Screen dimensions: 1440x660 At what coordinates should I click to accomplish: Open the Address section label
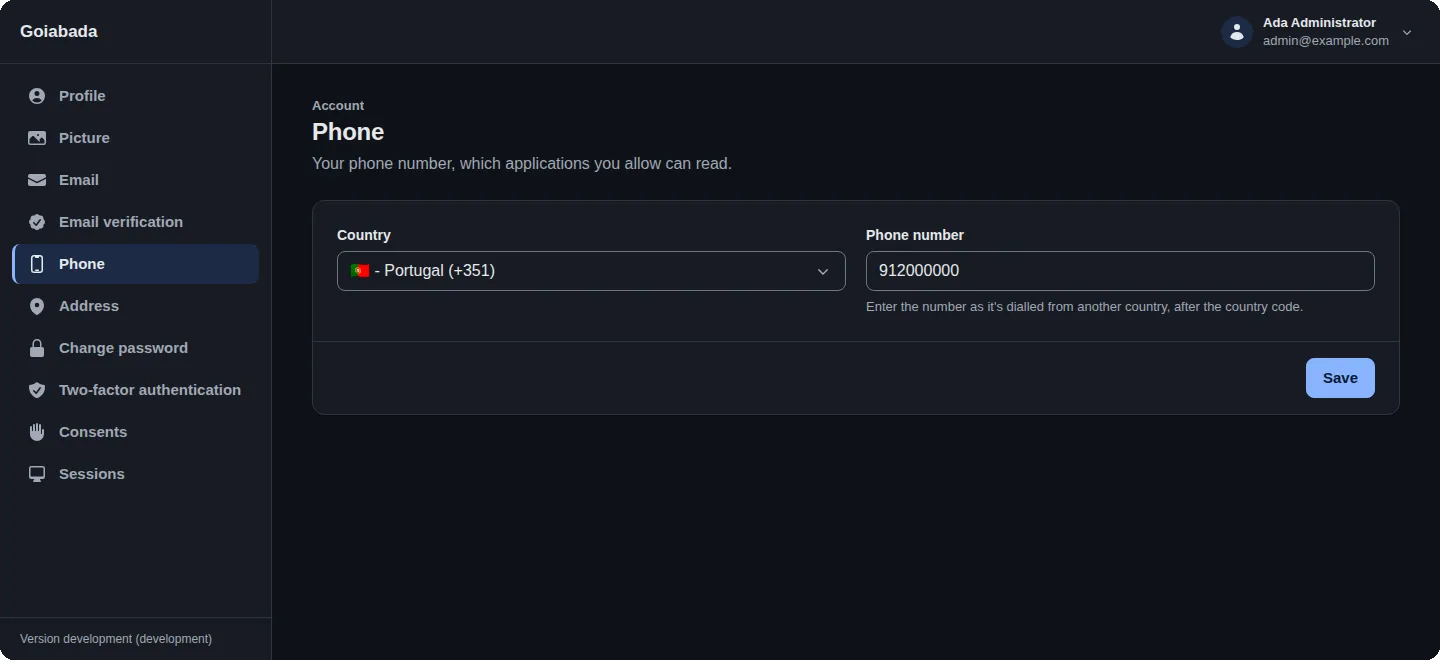[x=89, y=306]
